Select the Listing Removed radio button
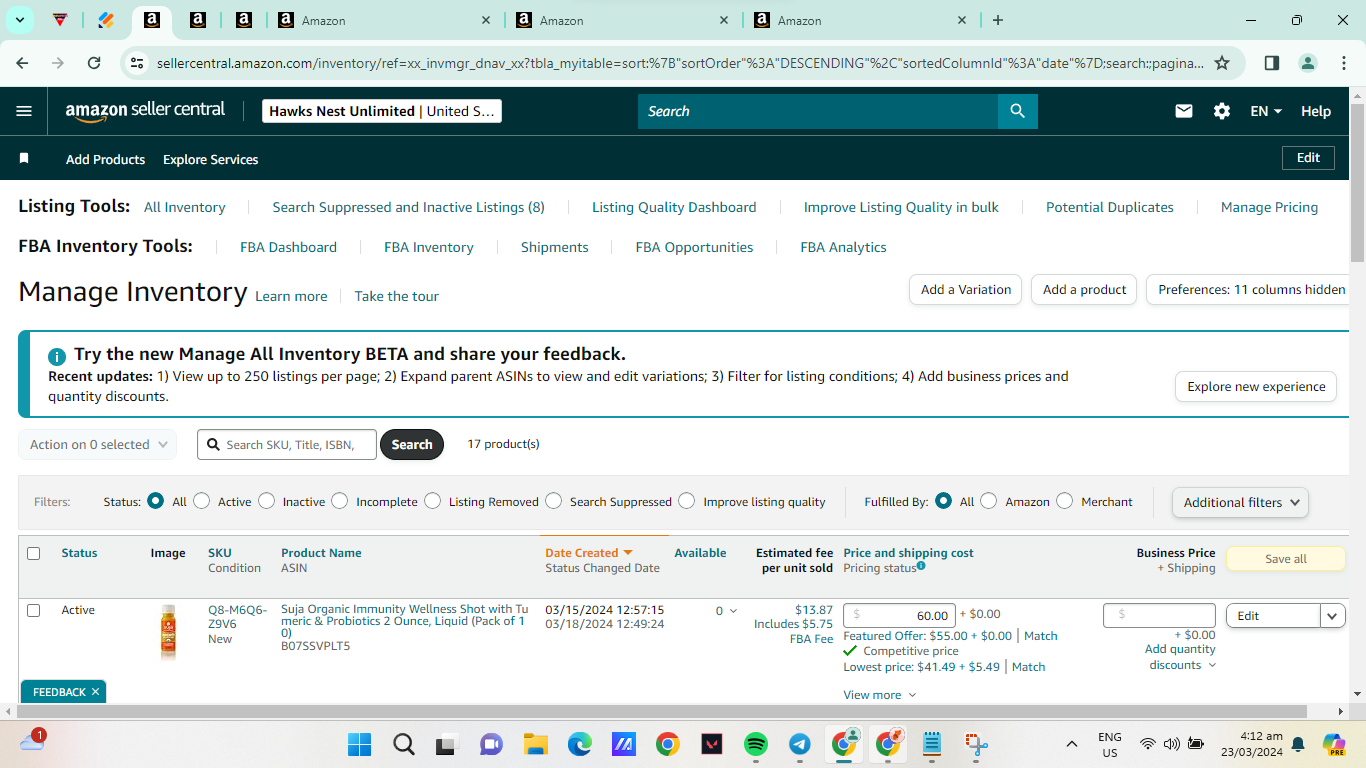The image size is (1366, 768). 433,501
